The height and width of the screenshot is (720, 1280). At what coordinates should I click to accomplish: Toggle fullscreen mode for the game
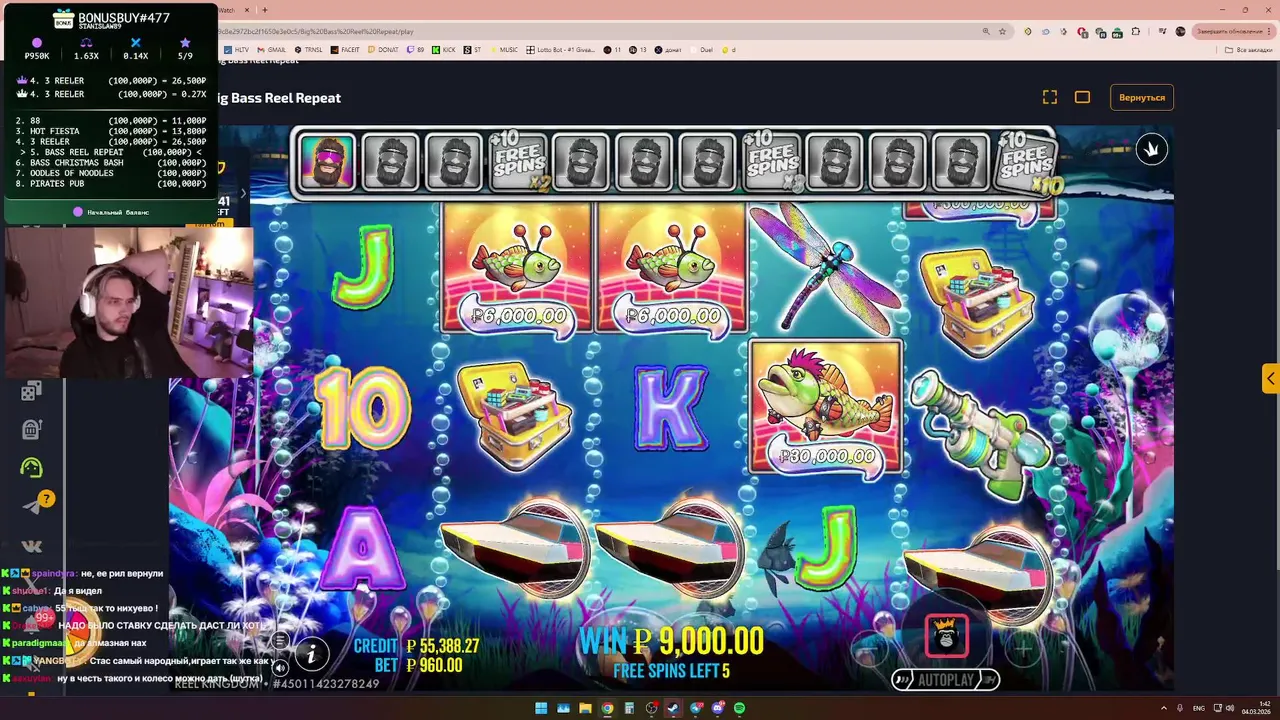[1049, 97]
